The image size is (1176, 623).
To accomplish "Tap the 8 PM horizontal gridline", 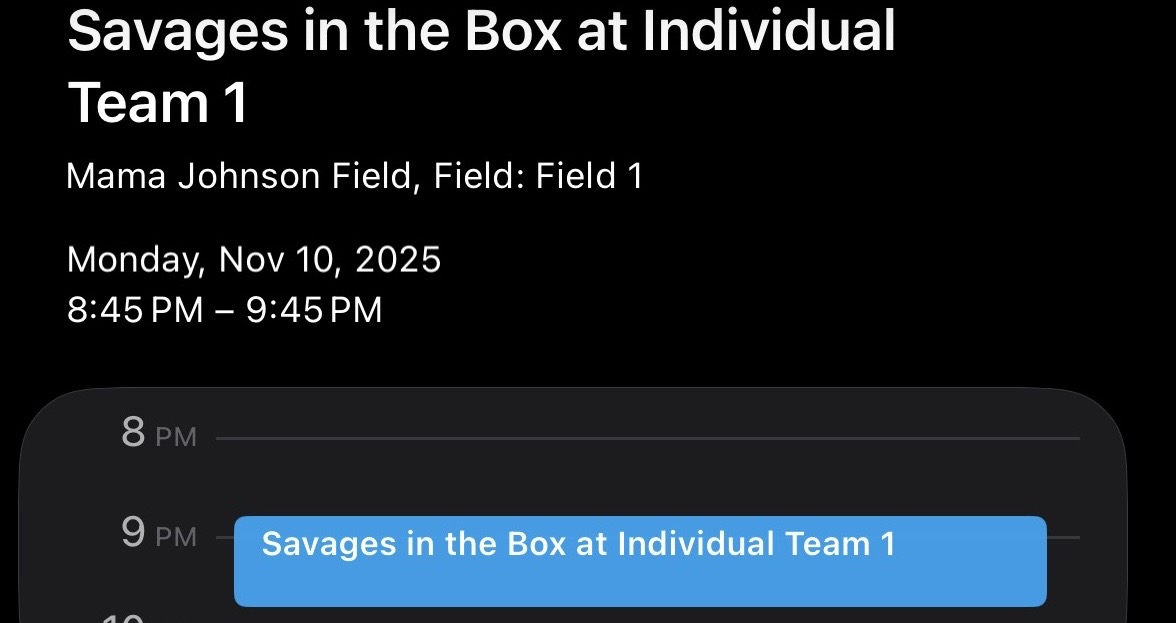I will [x=647, y=438].
